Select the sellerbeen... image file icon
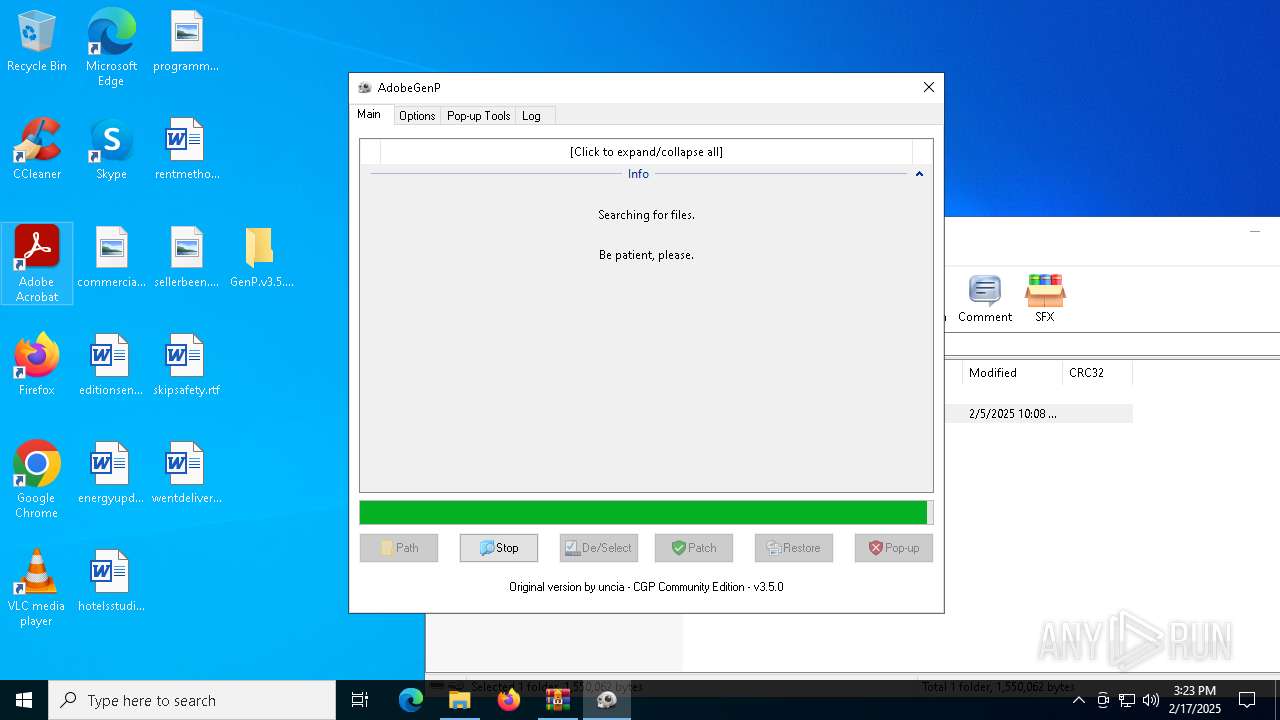Viewport: 1280px width, 720px height. [x=186, y=258]
